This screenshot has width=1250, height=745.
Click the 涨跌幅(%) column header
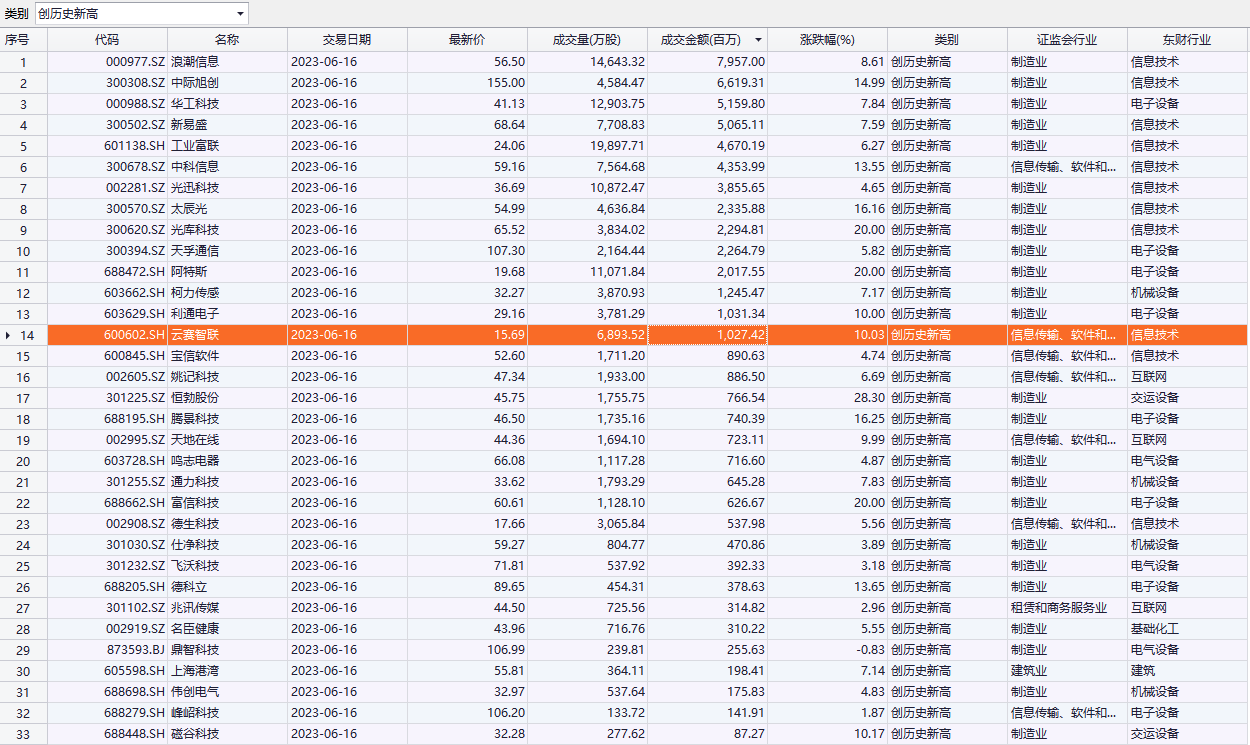(827, 40)
